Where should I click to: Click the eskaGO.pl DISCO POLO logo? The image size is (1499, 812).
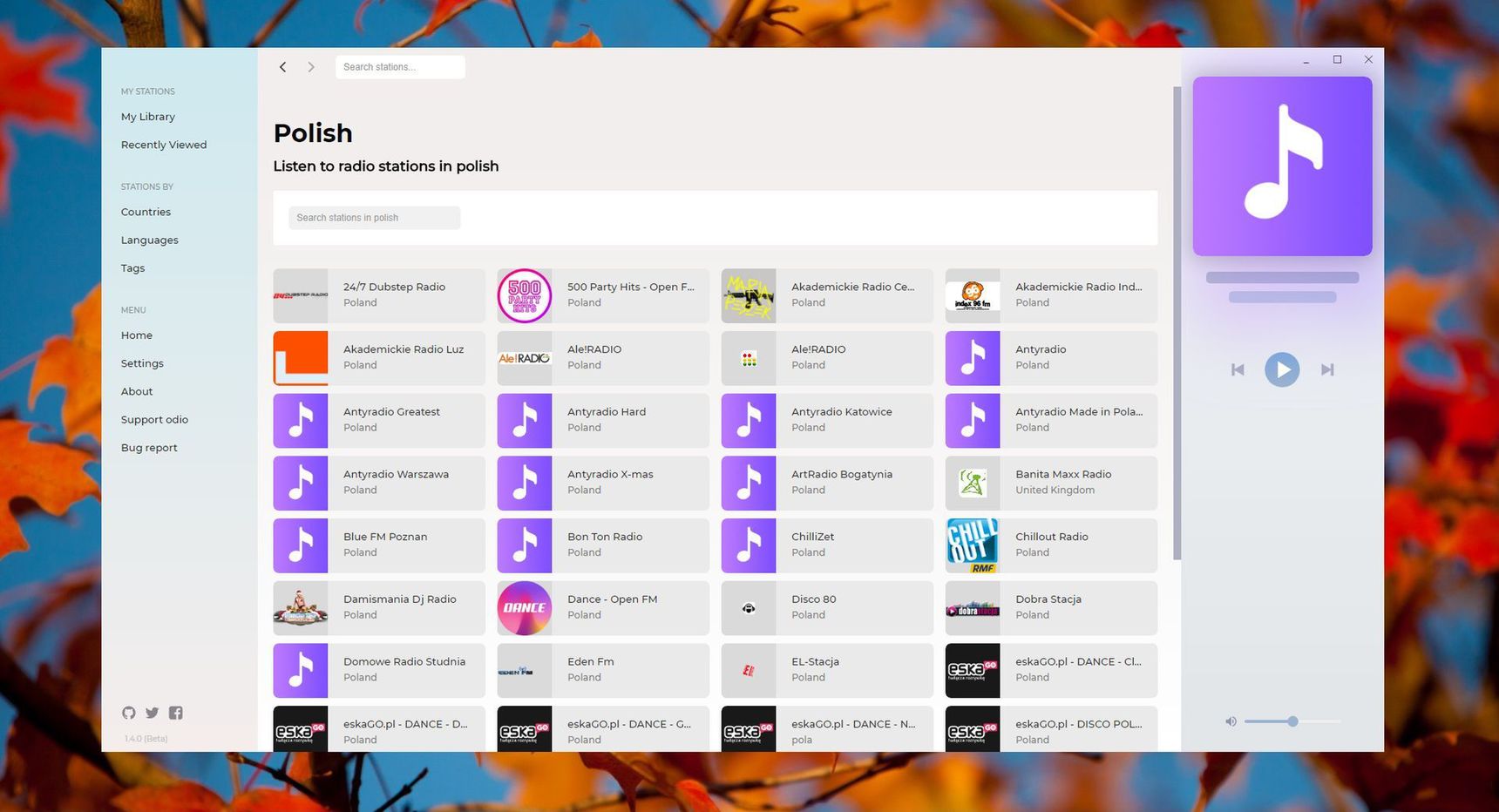[x=973, y=730]
